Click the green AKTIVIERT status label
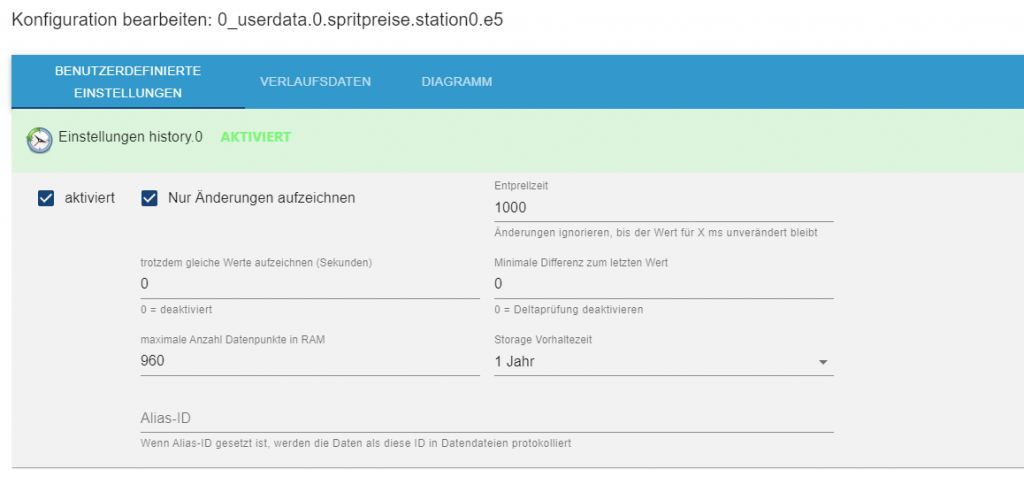This screenshot has width=1024, height=477. point(255,137)
